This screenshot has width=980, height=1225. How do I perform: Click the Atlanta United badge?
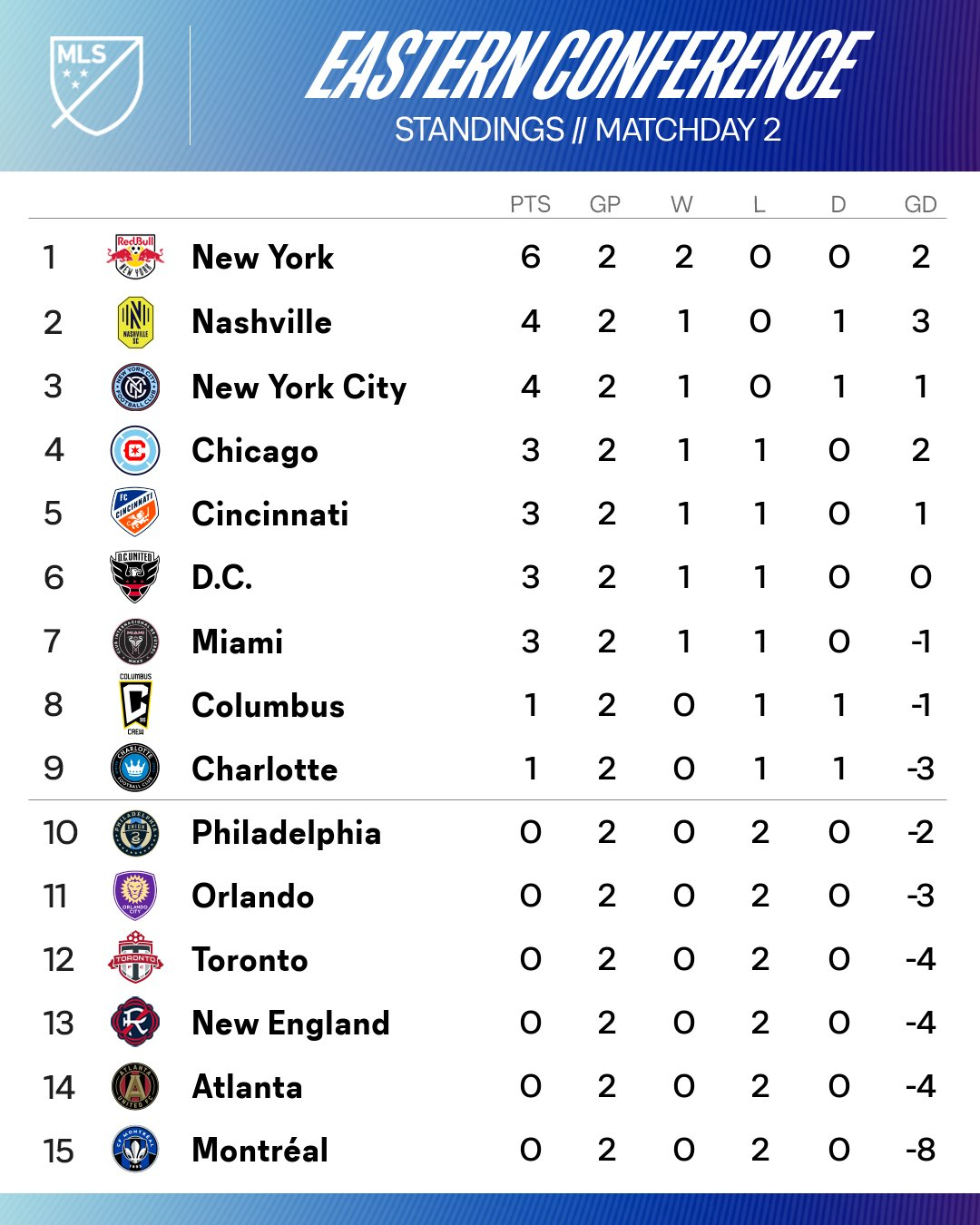tap(135, 1086)
